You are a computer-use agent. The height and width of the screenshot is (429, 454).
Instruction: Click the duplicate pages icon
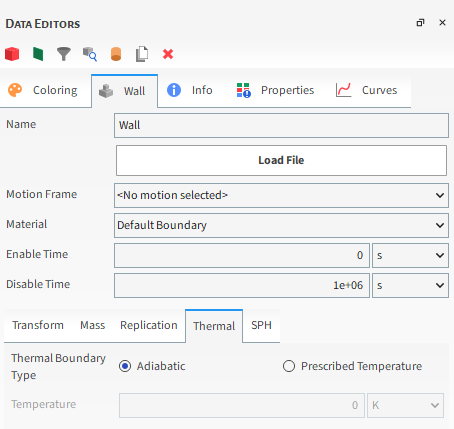coord(142,54)
